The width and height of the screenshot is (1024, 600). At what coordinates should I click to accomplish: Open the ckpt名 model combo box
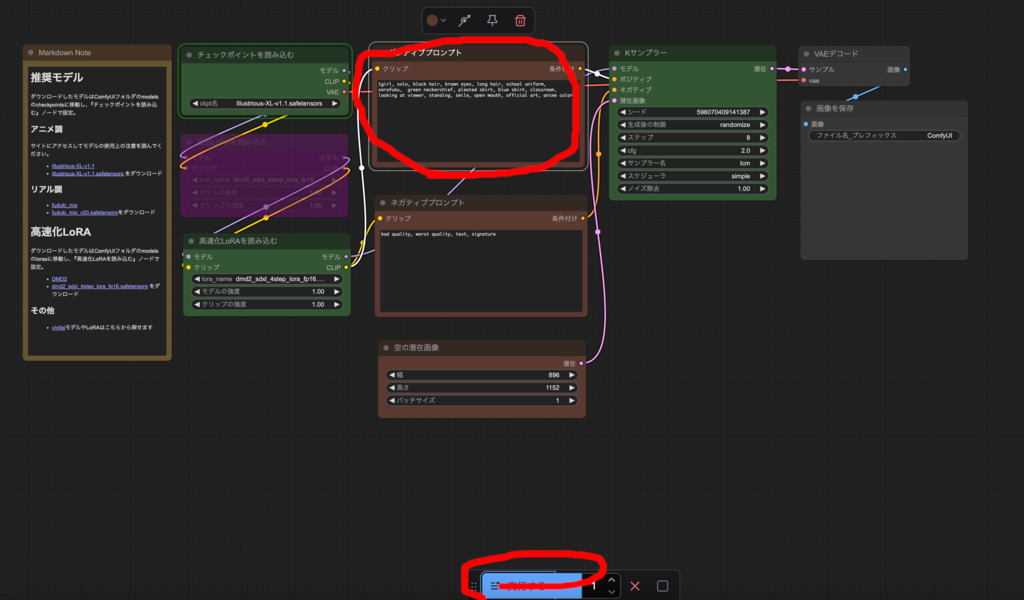[265, 103]
